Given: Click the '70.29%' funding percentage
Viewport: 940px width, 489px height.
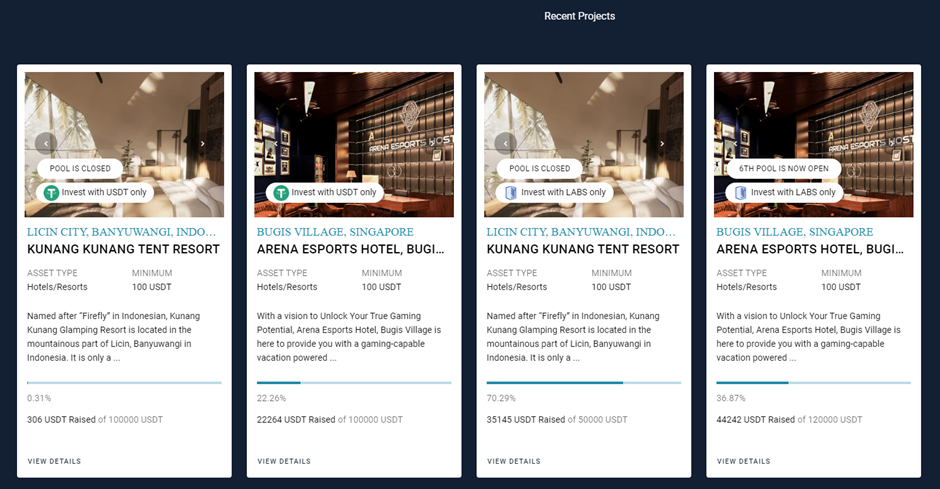Looking at the screenshot, I should [x=501, y=398].
